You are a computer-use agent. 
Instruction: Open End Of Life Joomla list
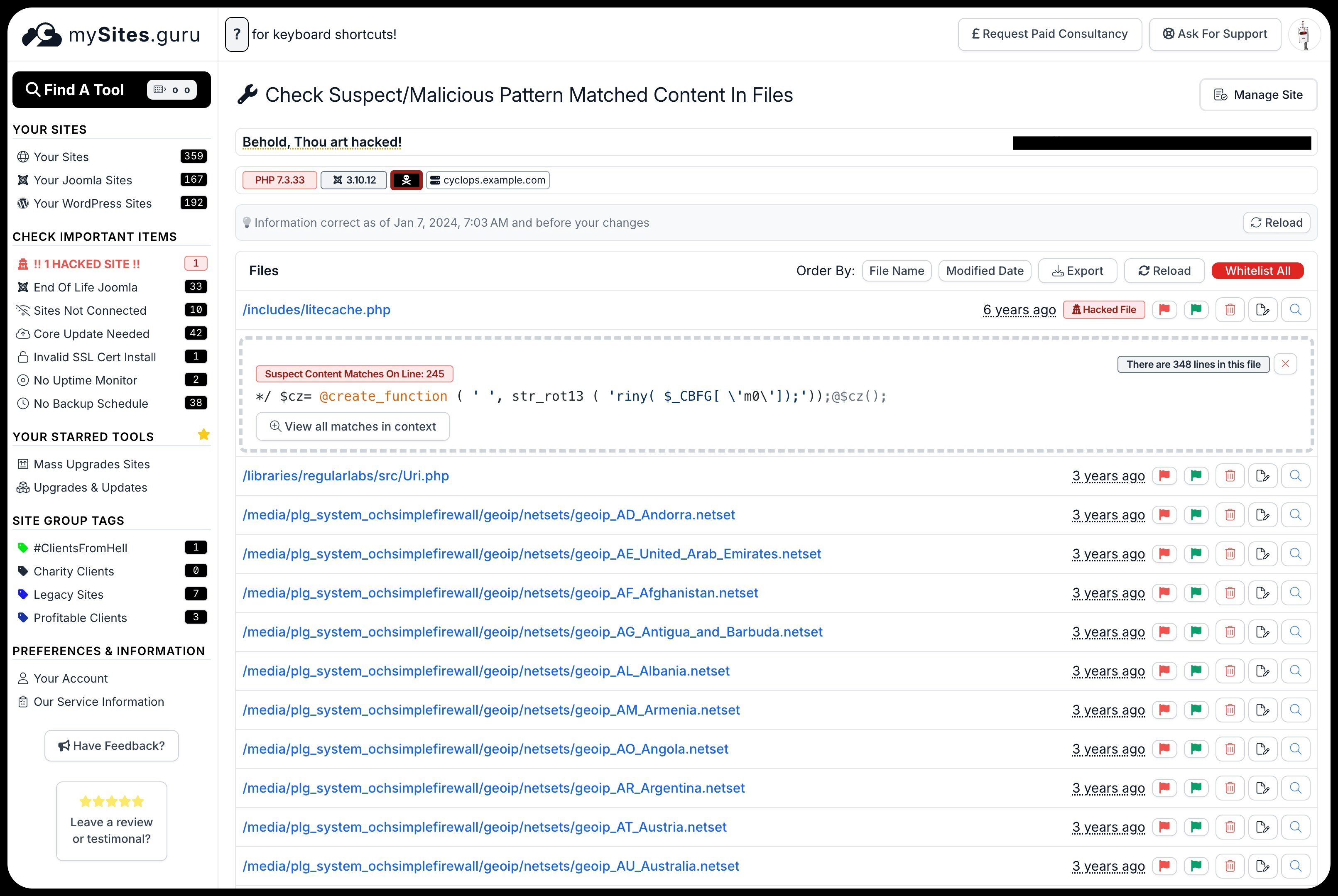point(86,287)
